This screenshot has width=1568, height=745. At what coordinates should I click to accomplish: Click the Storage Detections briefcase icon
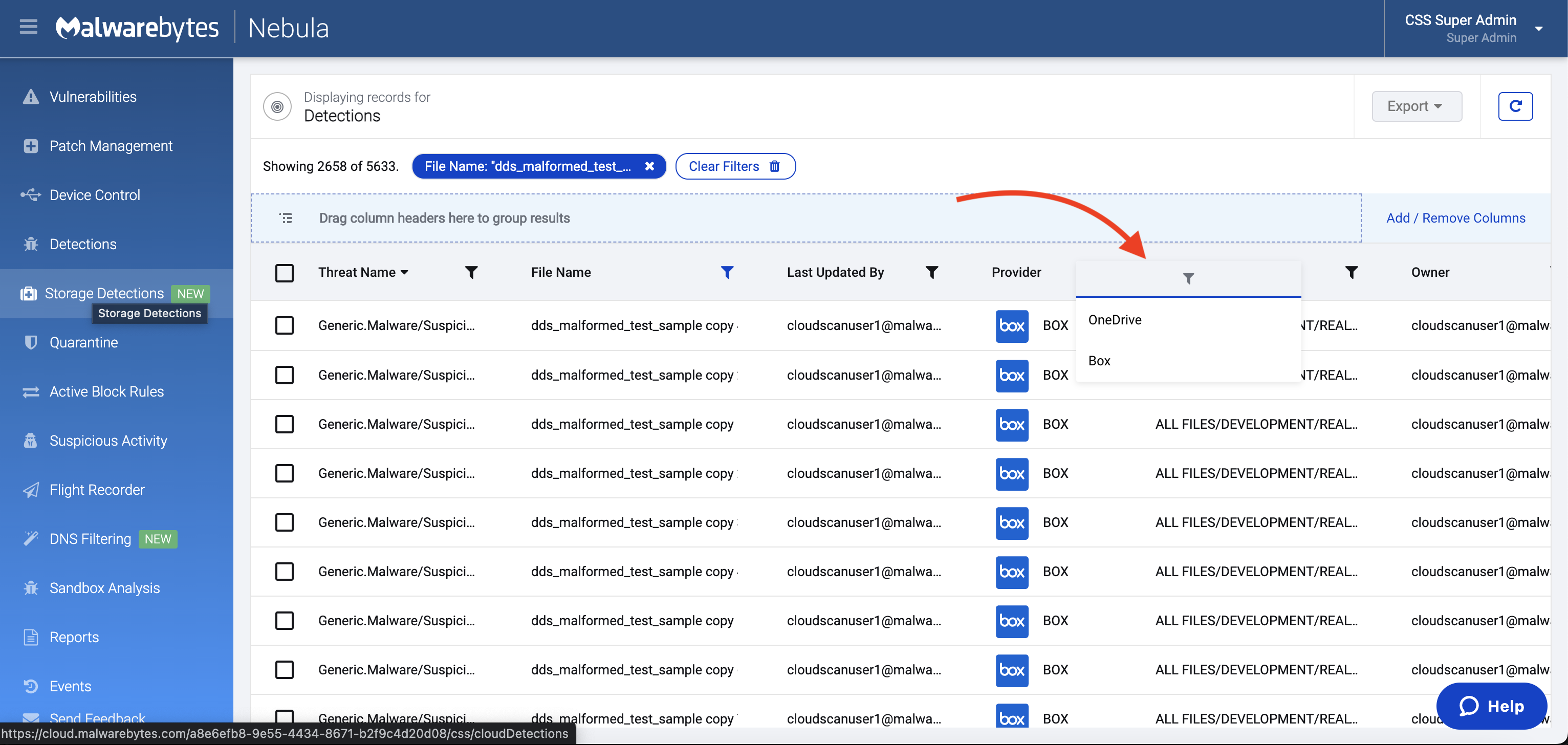(29, 293)
